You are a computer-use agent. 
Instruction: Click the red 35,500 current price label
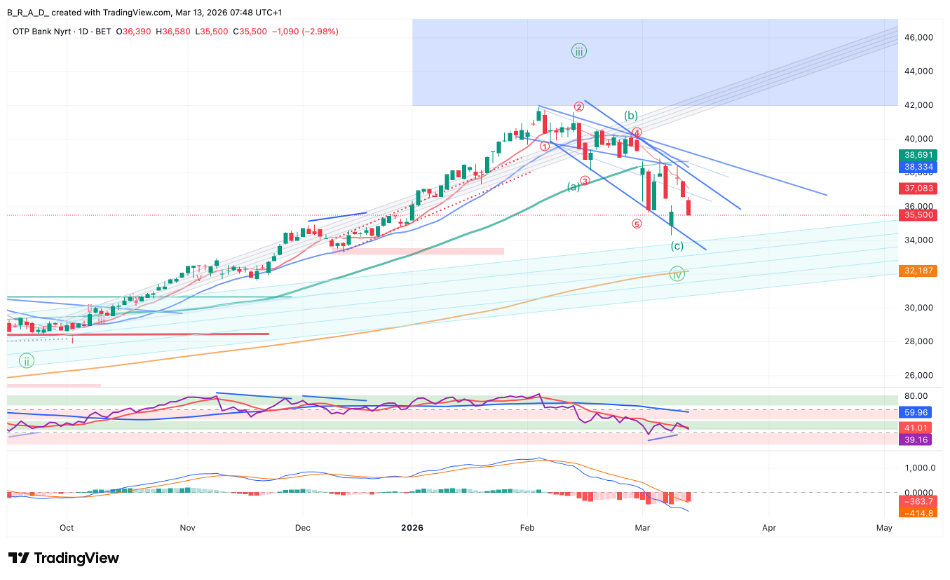pyautogui.click(x=919, y=215)
